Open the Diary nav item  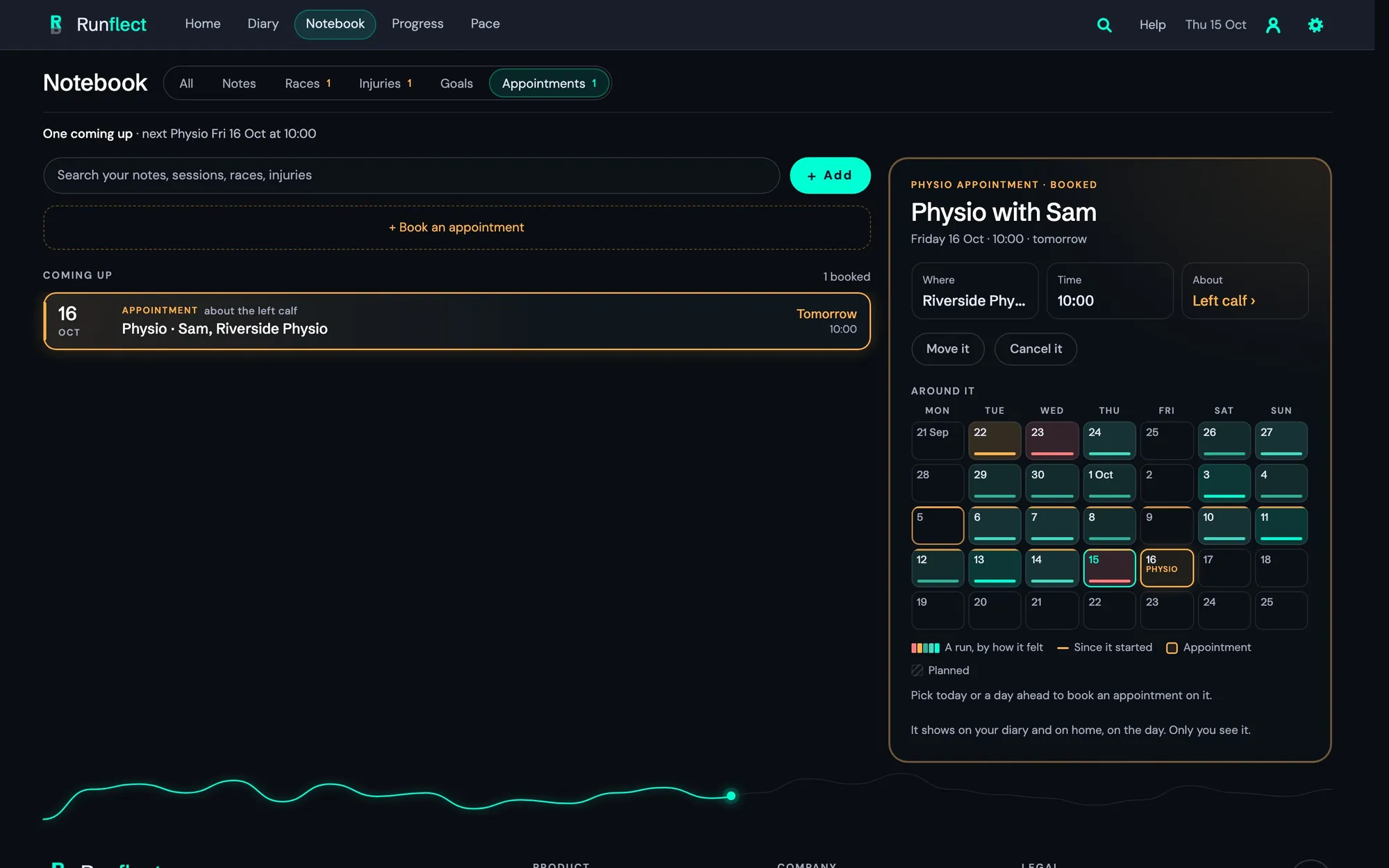pyautogui.click(x=263, y=24)
